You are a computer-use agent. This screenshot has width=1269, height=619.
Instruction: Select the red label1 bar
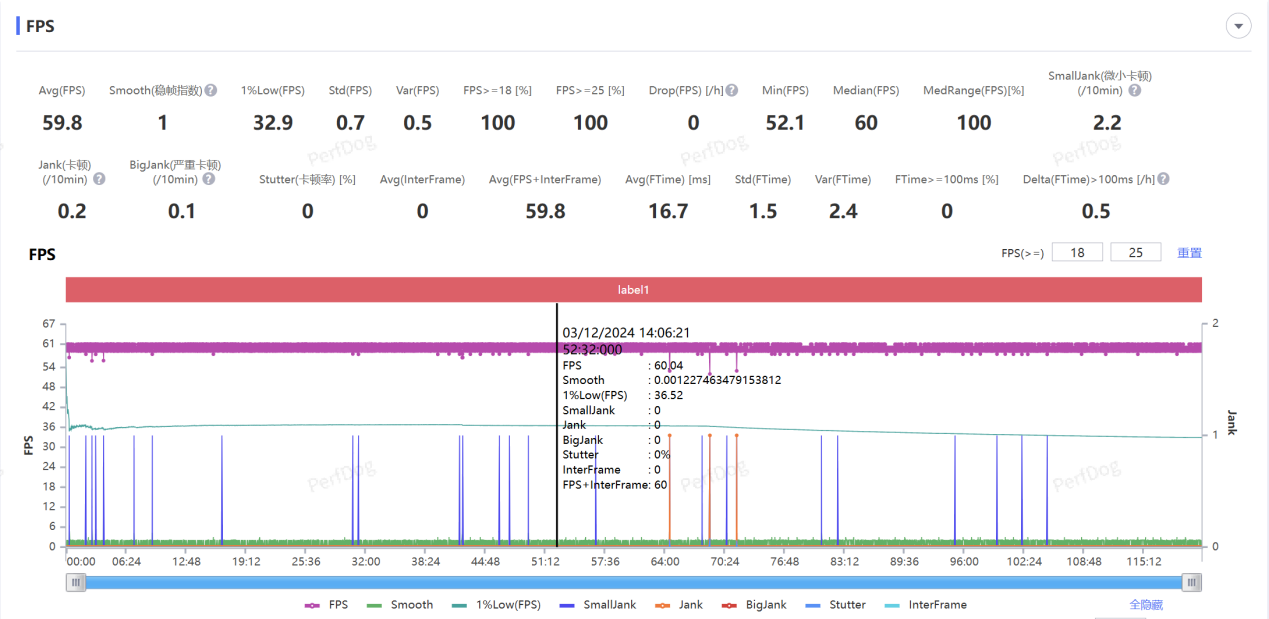pyautogui.click(x=633, y=290)
